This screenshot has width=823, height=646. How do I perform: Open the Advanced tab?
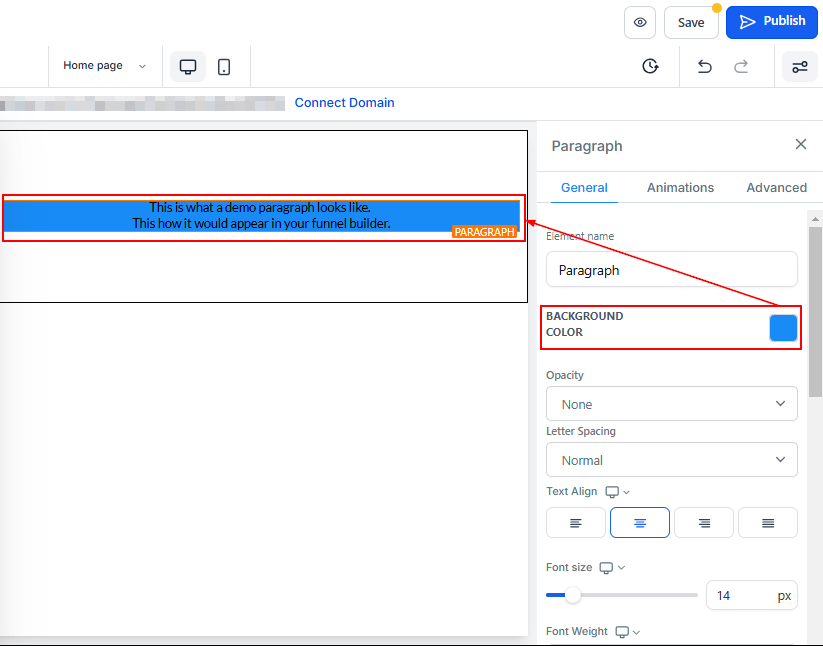[776, 187]
